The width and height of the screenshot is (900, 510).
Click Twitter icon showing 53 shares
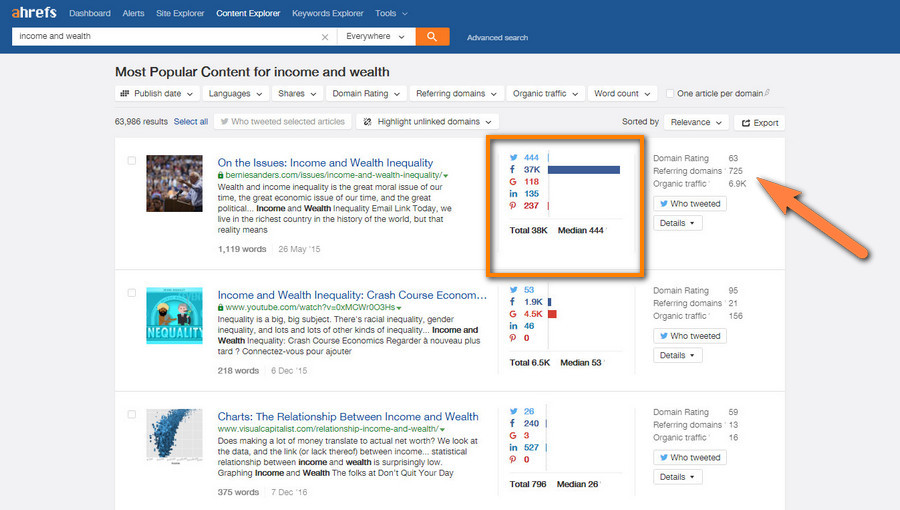[513, 290]
